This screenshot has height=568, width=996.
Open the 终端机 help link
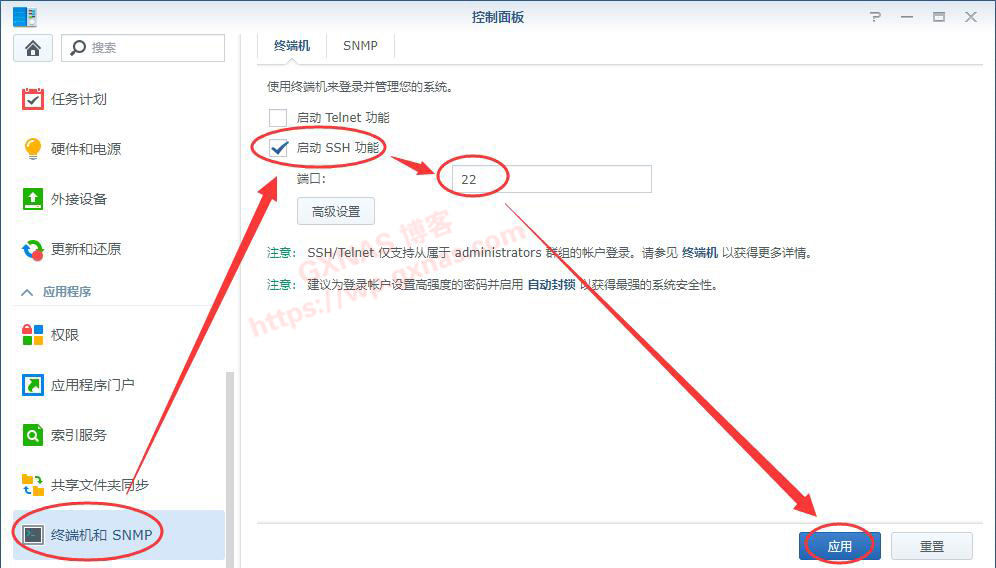(699, 253)
